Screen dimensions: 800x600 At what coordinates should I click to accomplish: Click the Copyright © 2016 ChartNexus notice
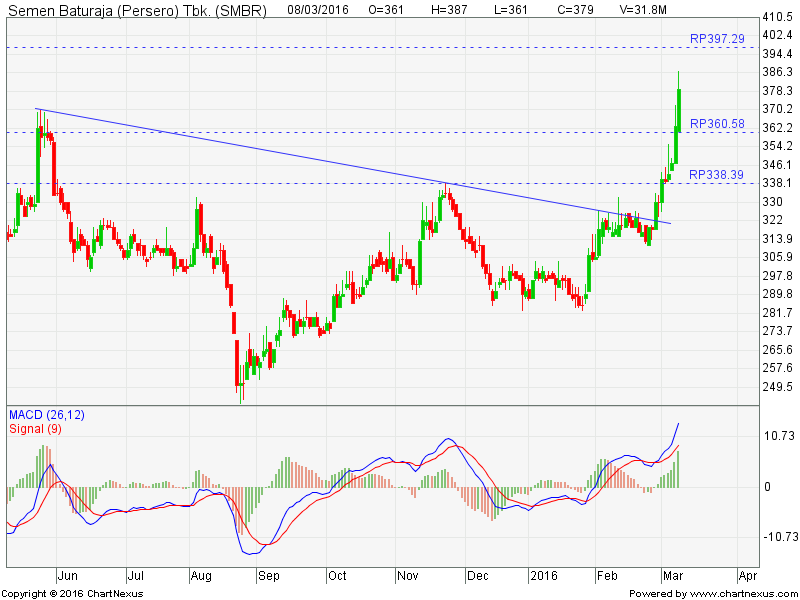72,594
